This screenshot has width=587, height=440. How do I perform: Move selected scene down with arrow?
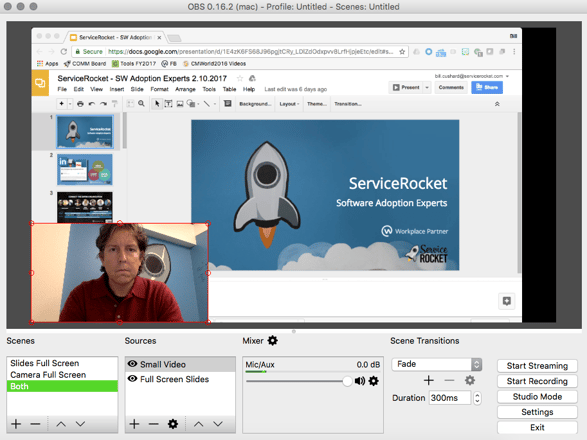pos(80,424)
